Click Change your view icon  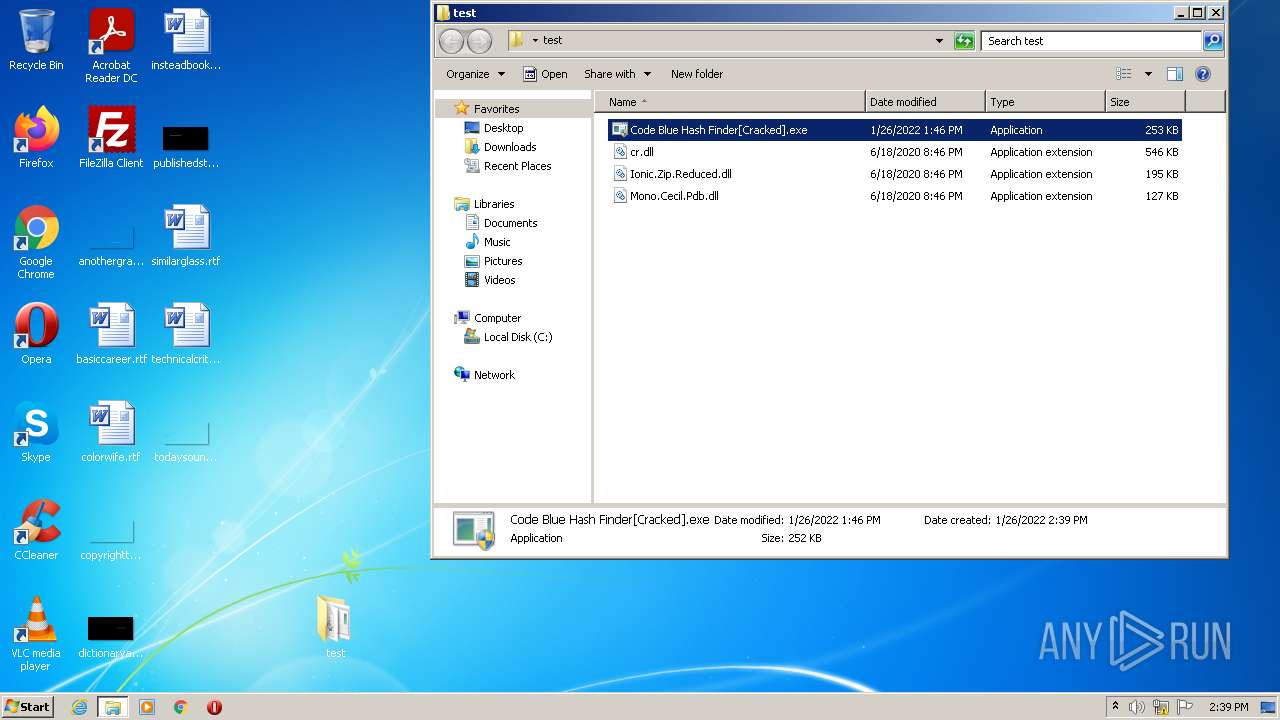(x=1124, y=74)
